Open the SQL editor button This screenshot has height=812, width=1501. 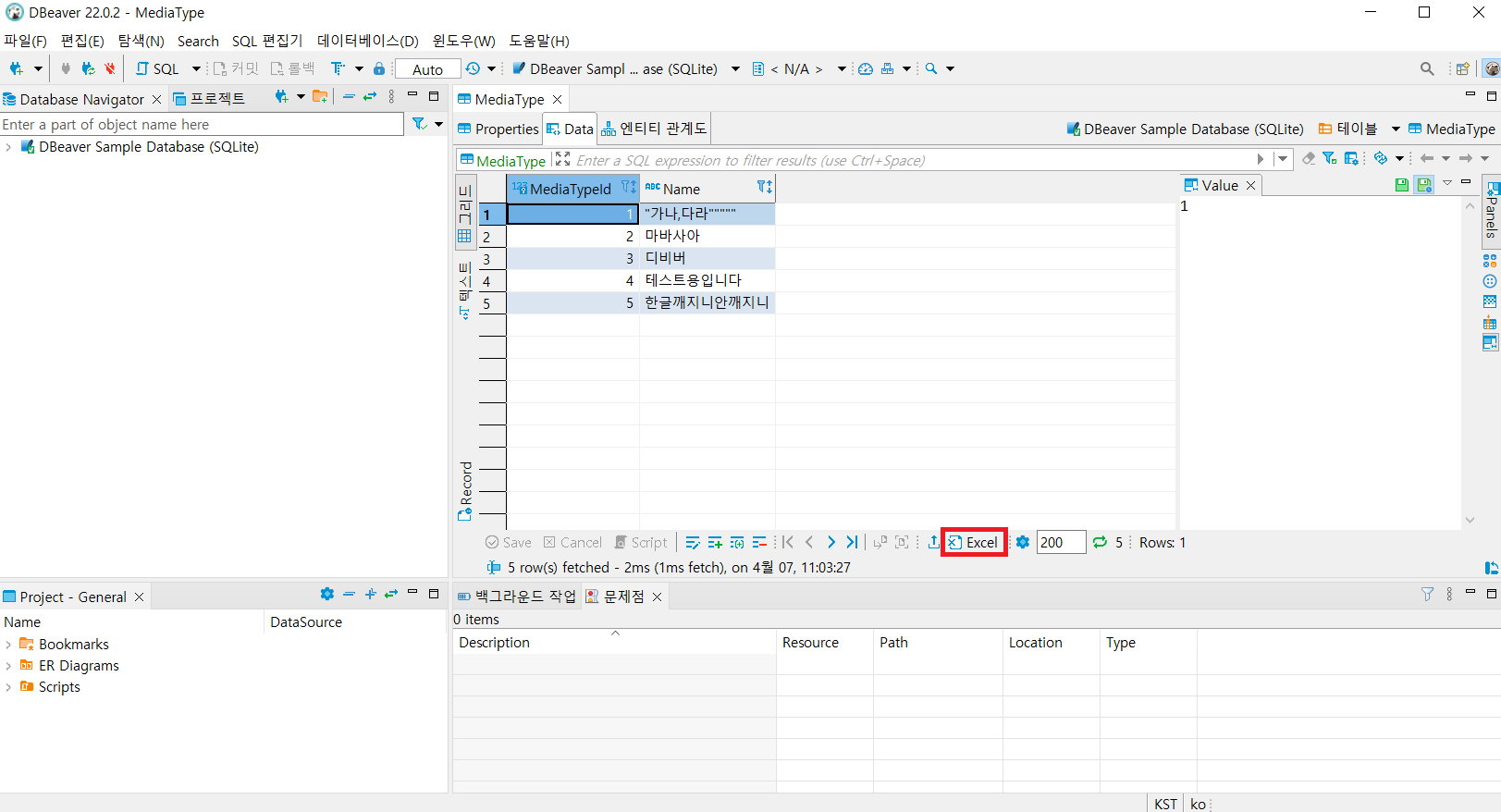point(158,68)
